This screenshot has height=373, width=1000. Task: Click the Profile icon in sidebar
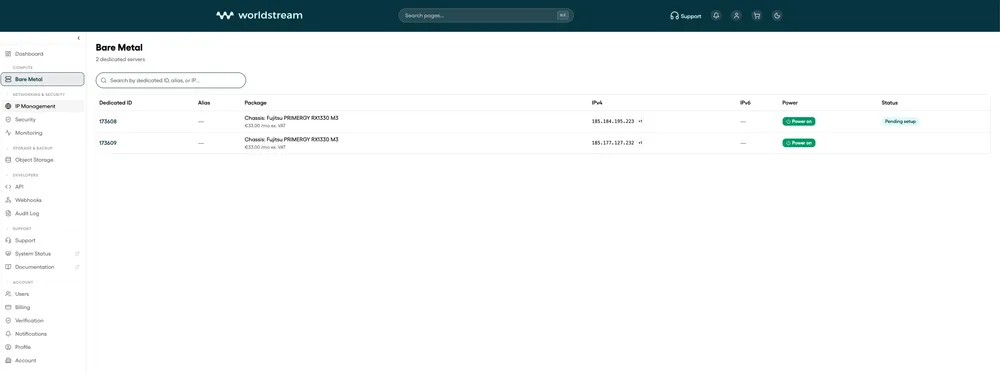point(8,347)
